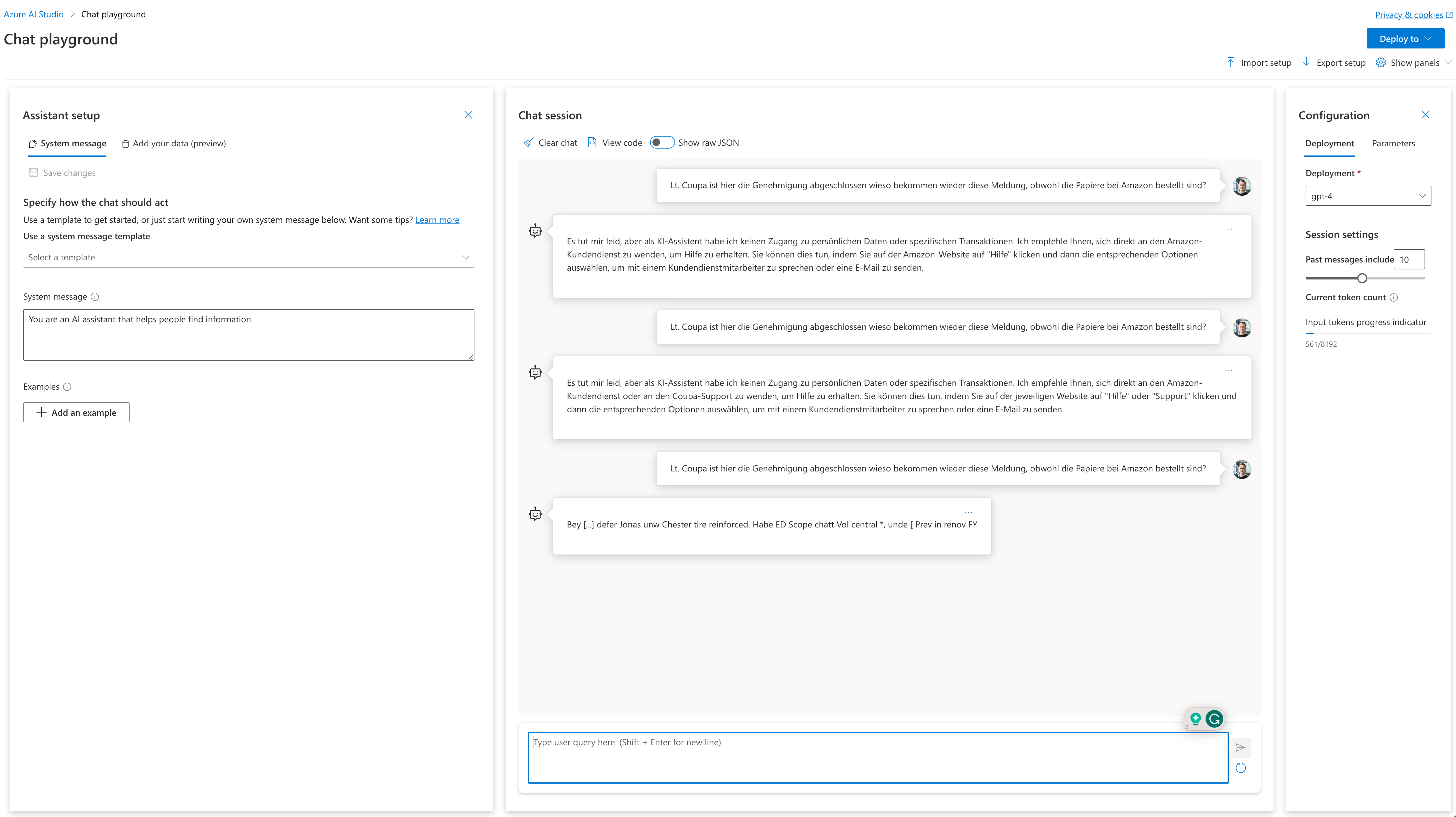Open ellipsis menu on Coupa-Support assistant reply

coord(1229,371)
